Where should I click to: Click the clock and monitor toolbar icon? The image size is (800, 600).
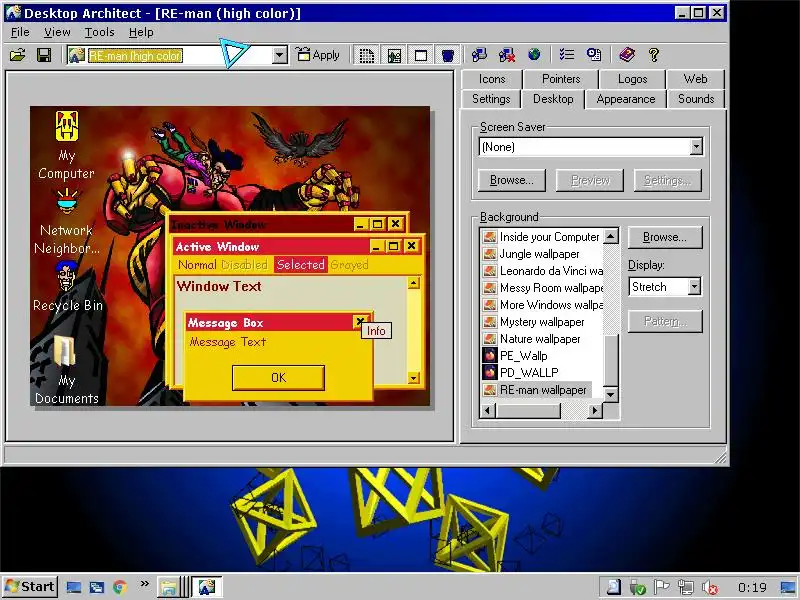(594, 55)
